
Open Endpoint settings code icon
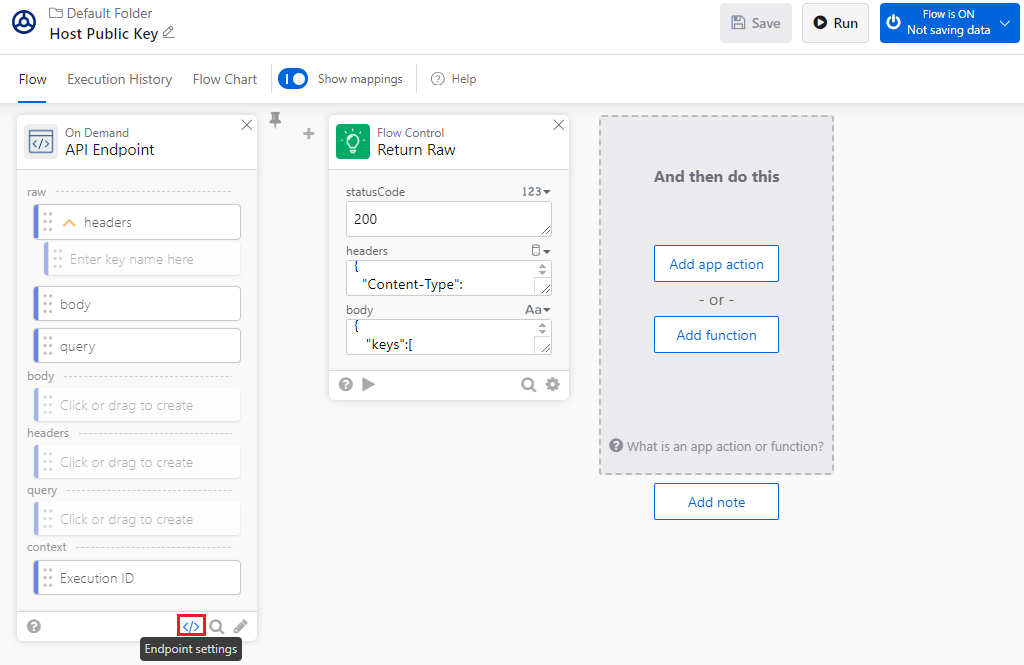click(191, 626)
